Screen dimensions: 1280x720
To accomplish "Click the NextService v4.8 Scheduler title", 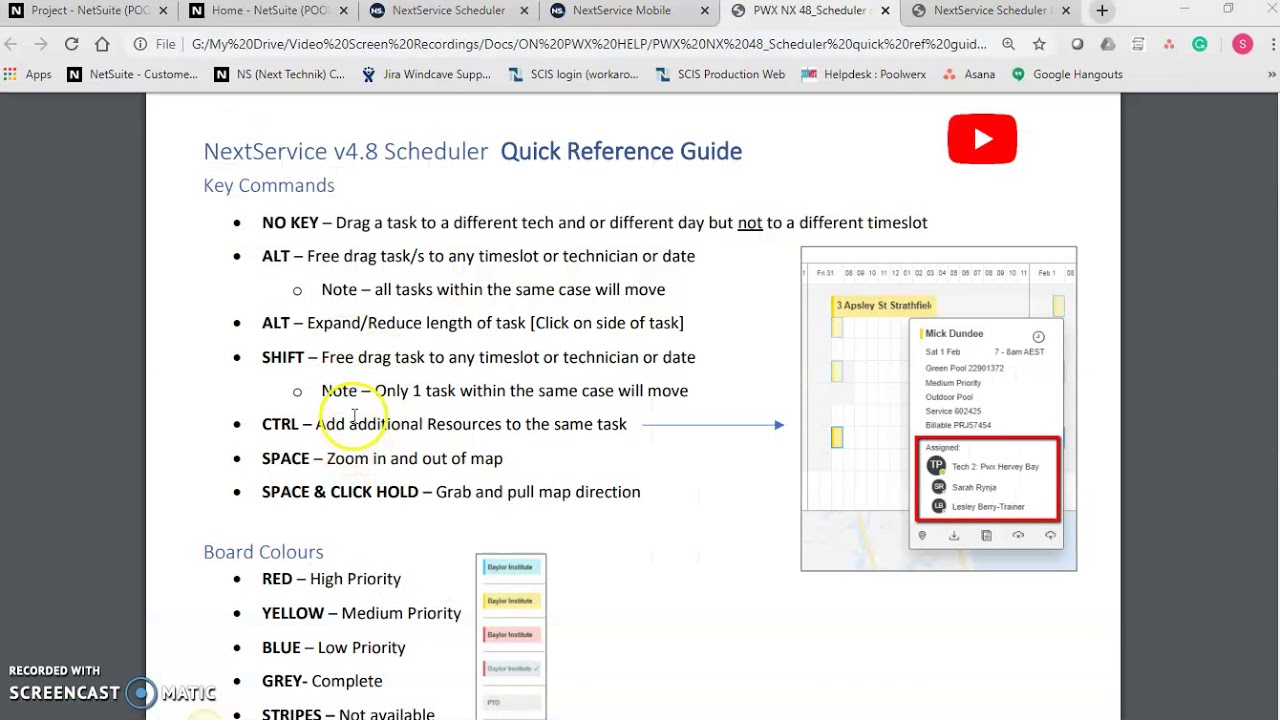I will click(345, 151).
